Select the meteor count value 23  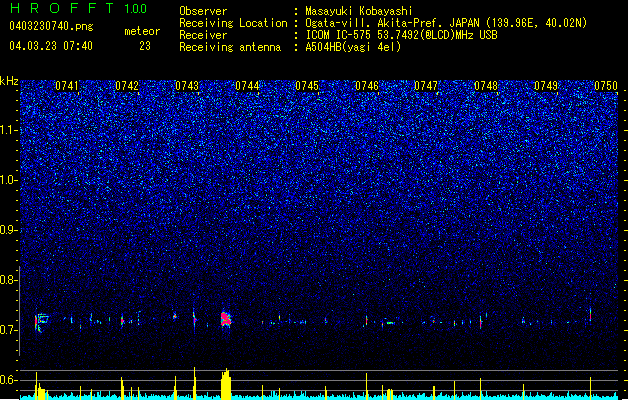click(145, 46)
